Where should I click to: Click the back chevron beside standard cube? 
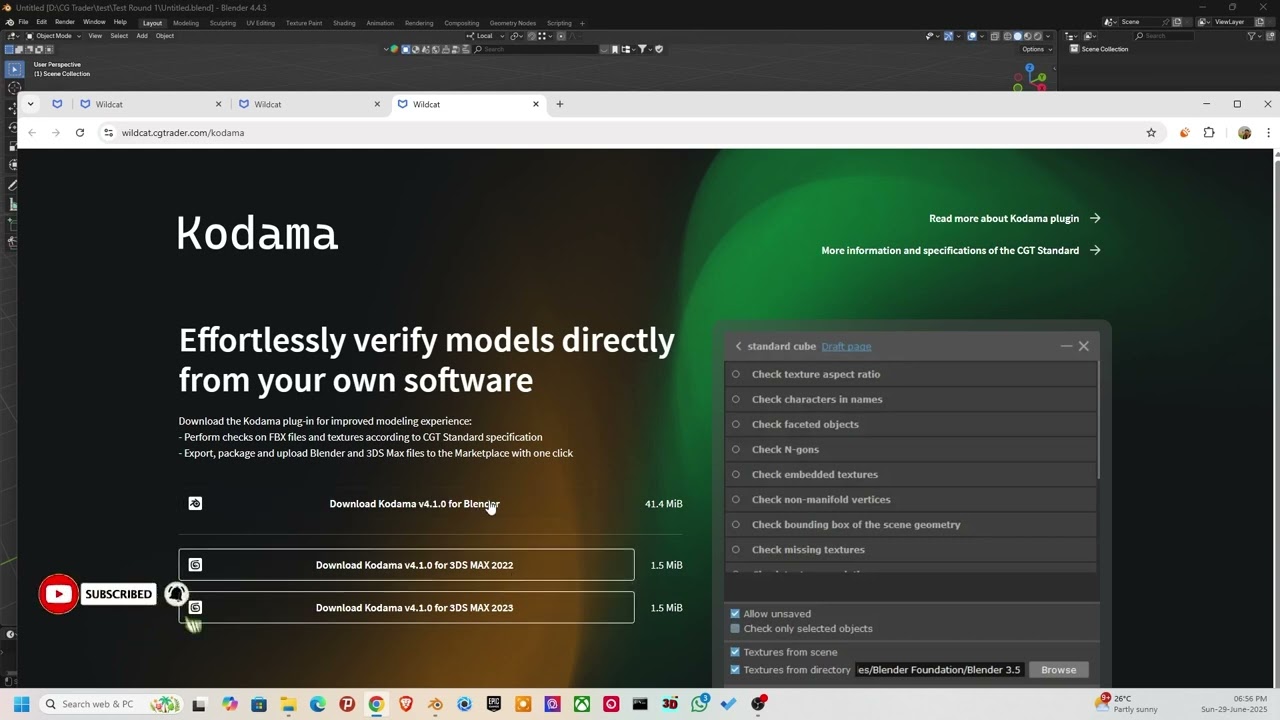coord(738,346)
